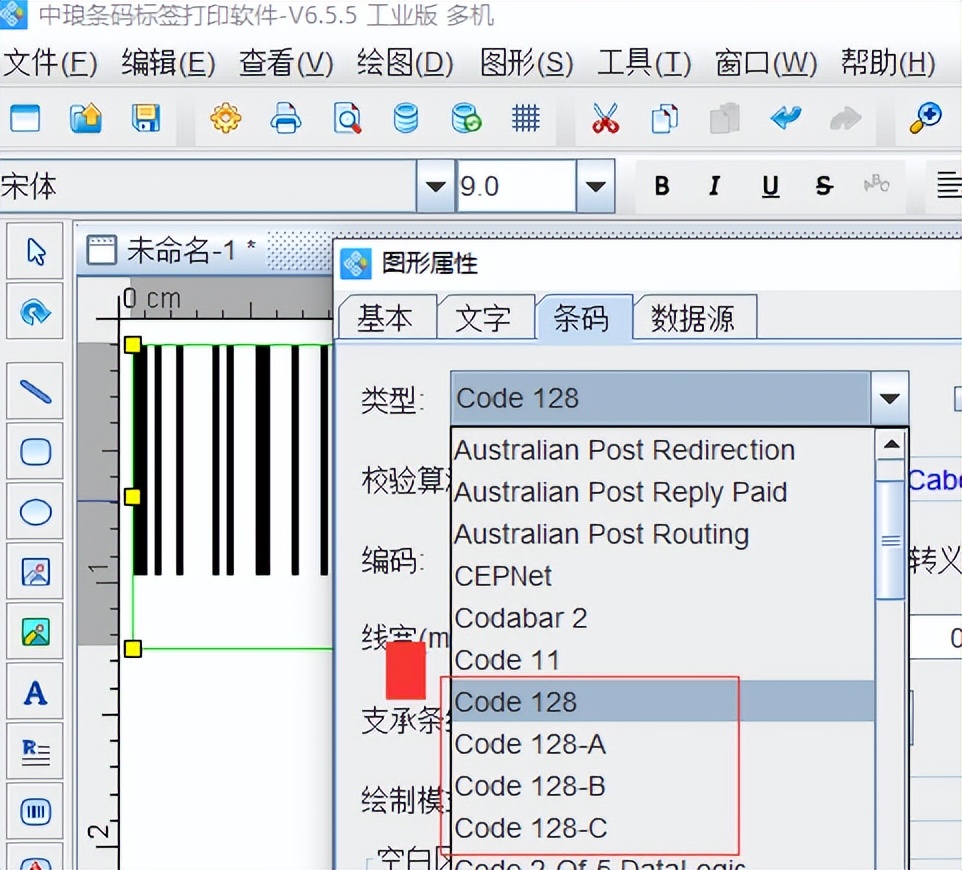Collapse the barcode type dropdown list
The image size is (962, 870).
890,397
